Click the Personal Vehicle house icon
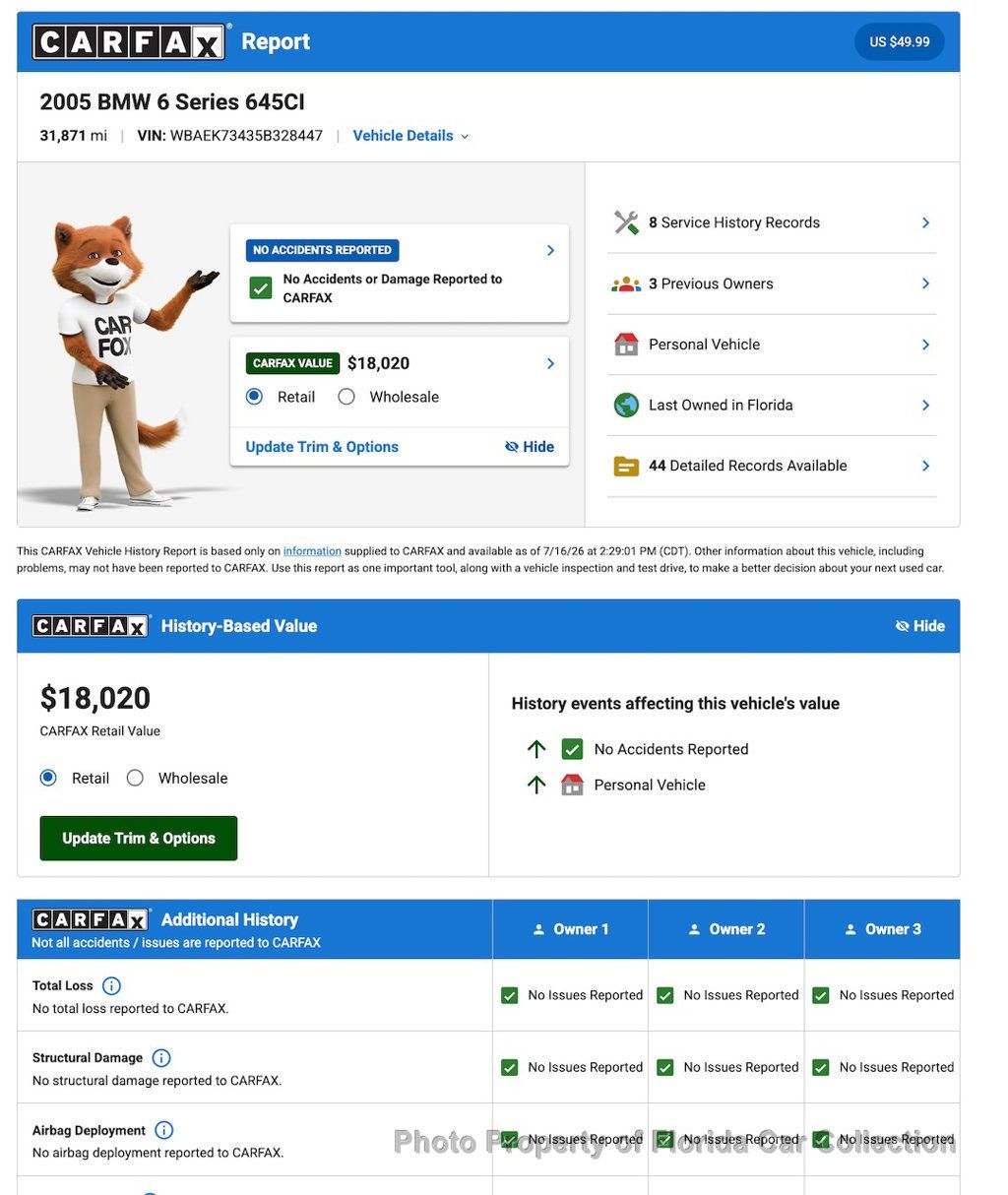This screenshot has width=1008, height=1195. point(626,345)
